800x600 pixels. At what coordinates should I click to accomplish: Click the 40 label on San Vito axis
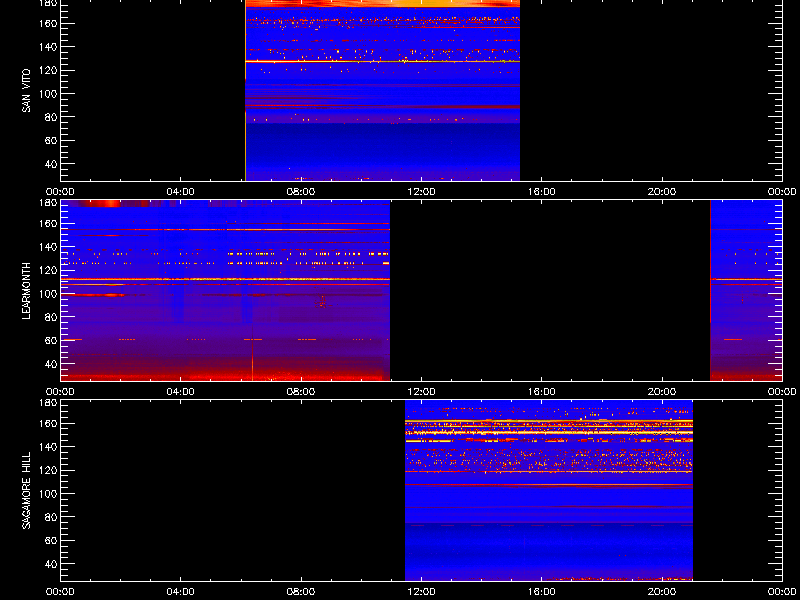(51, 164)
